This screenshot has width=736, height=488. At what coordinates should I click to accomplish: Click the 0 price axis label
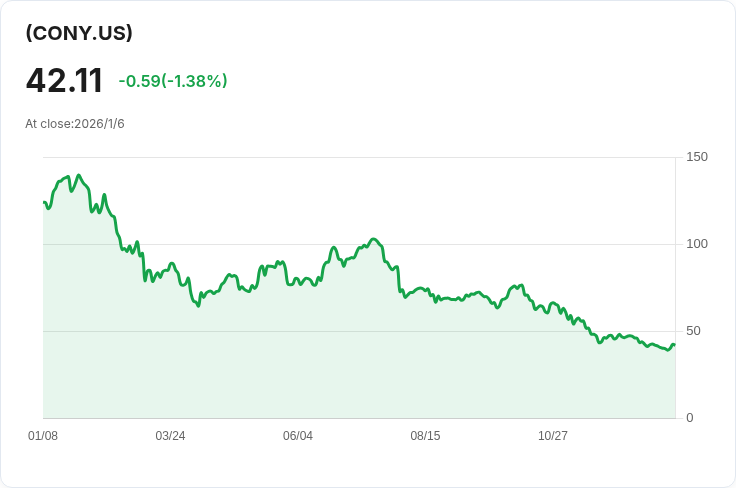tap(690, 418)
